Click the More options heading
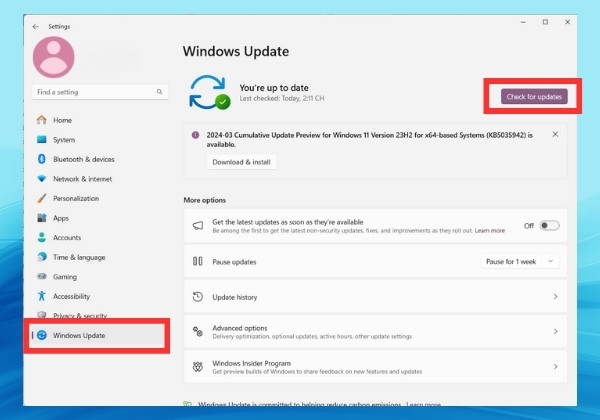600x420 pixels. [205, 200]
